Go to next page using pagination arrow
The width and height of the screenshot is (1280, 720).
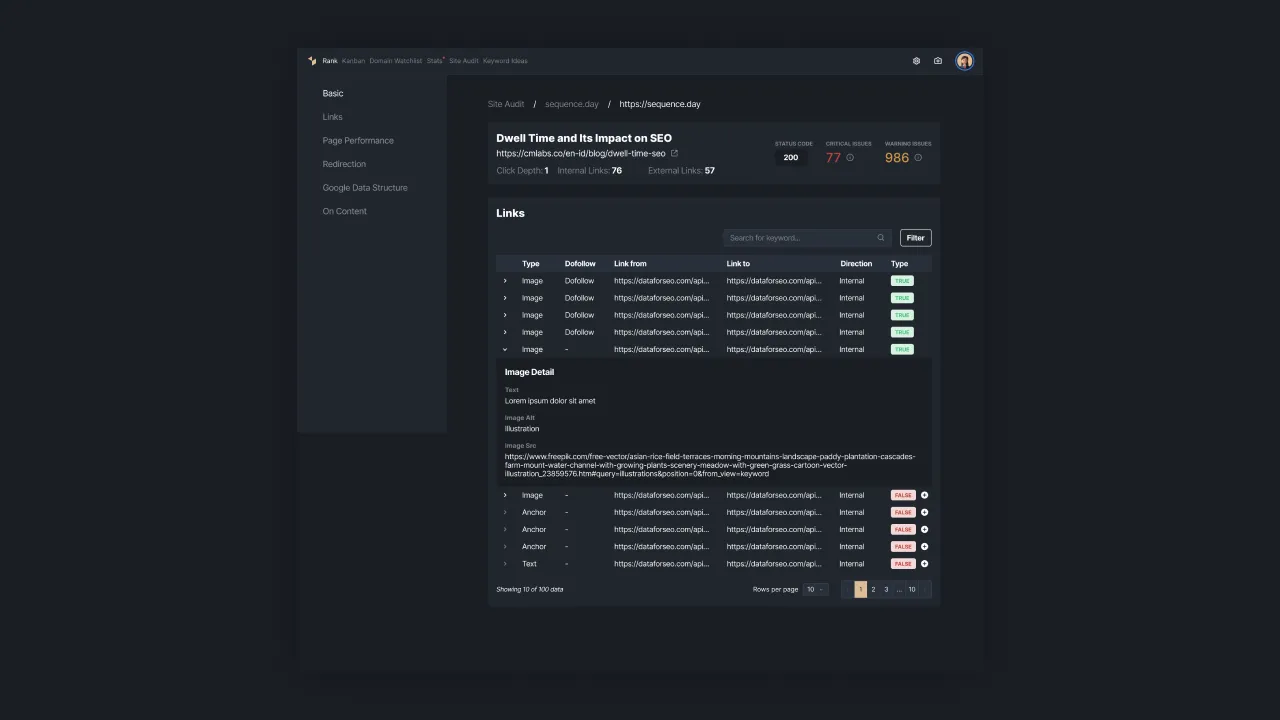(x=925, y=589)
